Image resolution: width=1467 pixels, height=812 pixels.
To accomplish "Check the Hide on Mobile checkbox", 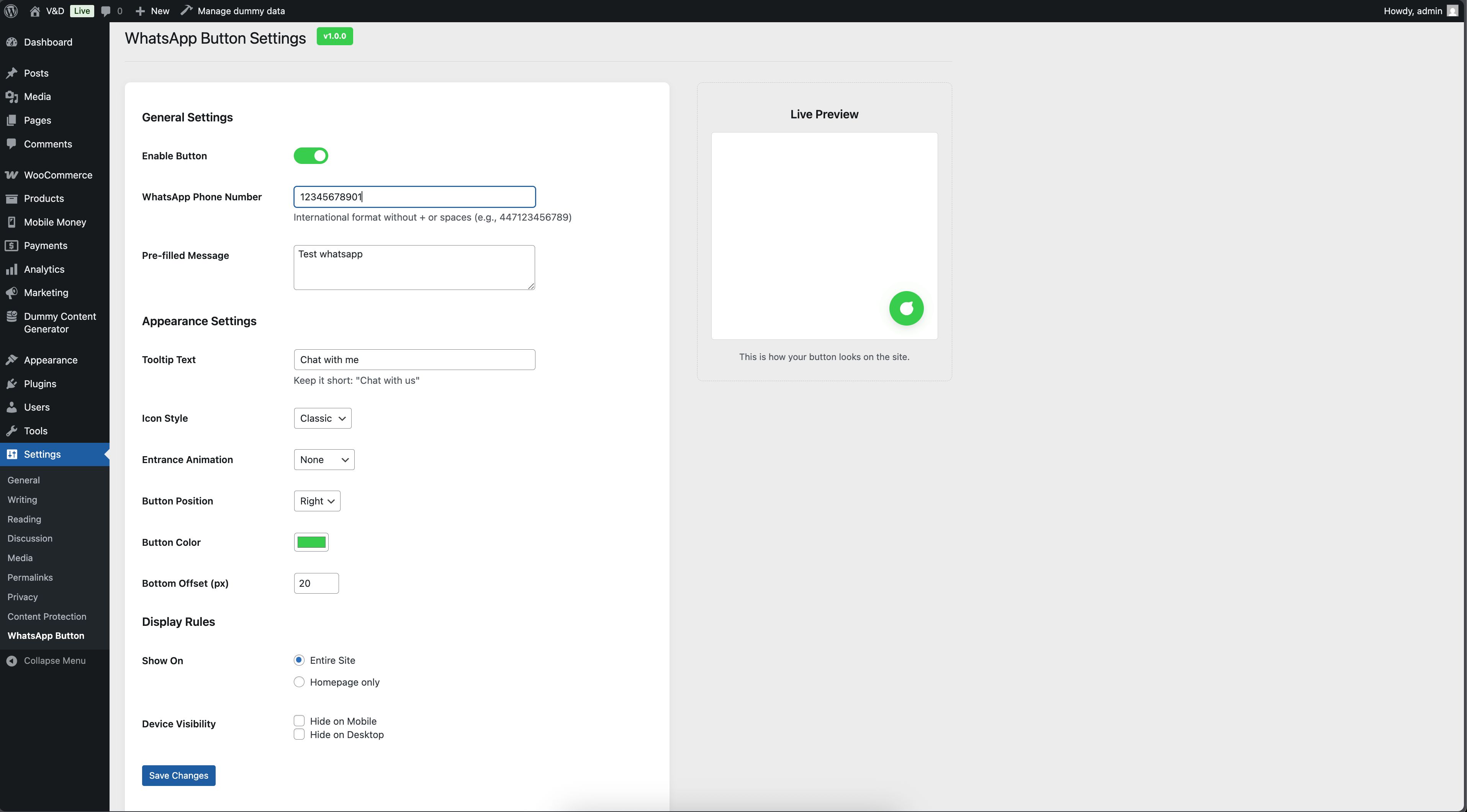I will click(299, 721).
